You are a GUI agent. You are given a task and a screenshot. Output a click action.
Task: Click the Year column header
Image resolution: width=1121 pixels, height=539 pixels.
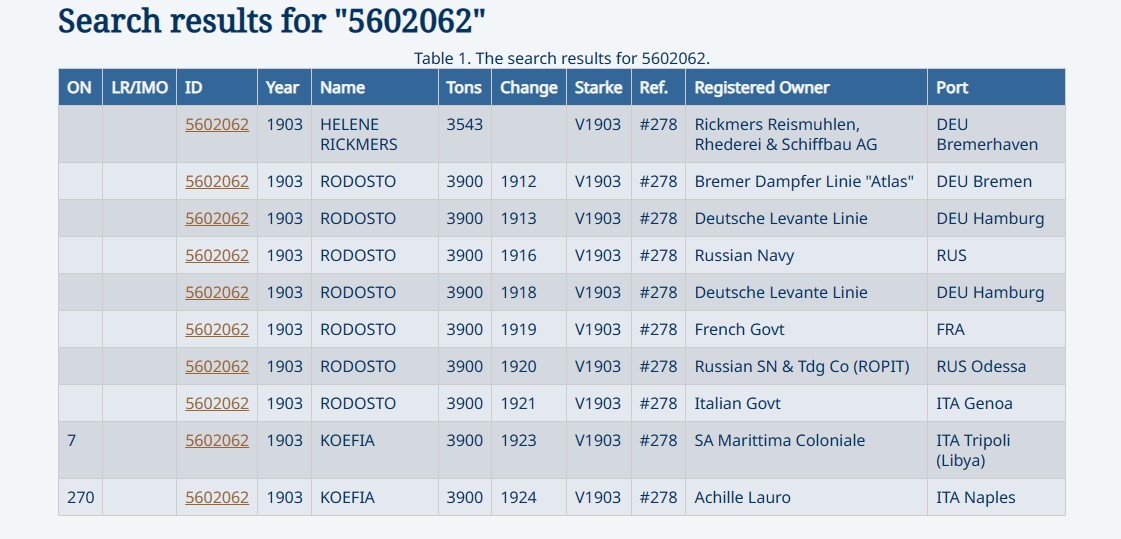[x=284, y=87]
